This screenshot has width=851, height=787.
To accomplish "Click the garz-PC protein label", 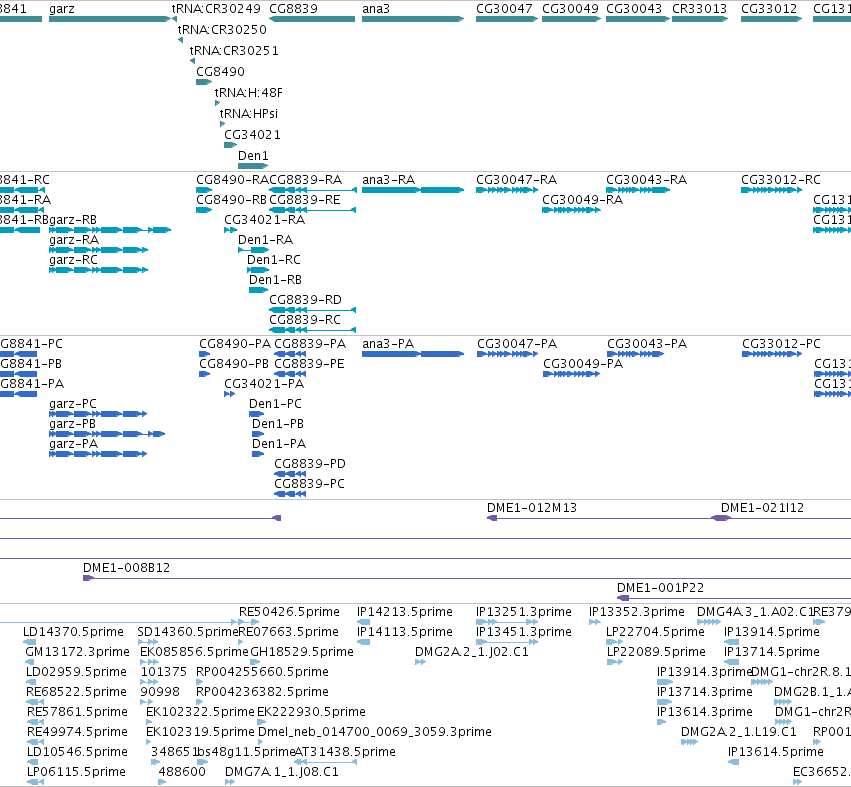I will [73, 404].
